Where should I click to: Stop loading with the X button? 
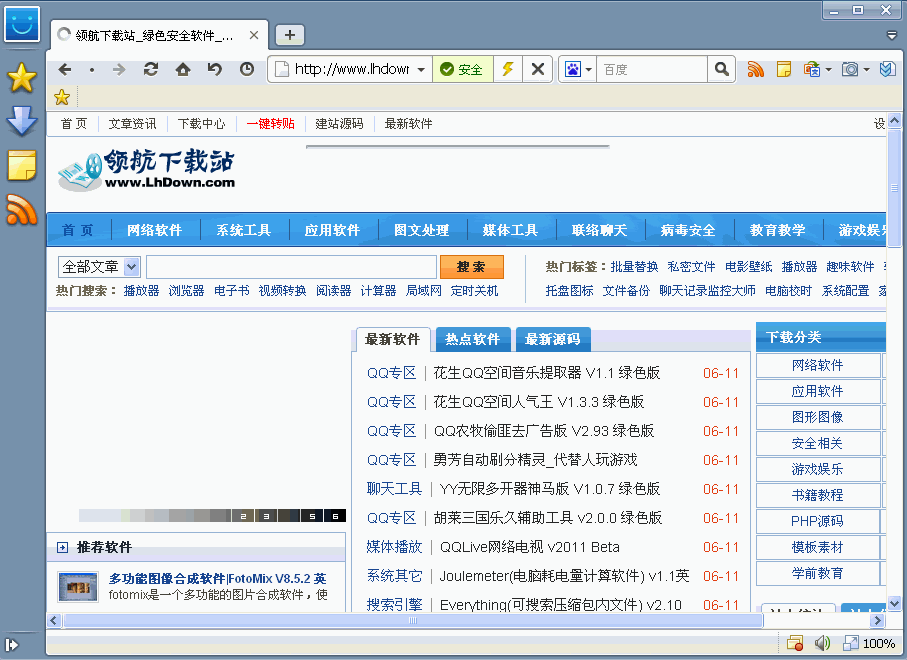tap(538, 69)
